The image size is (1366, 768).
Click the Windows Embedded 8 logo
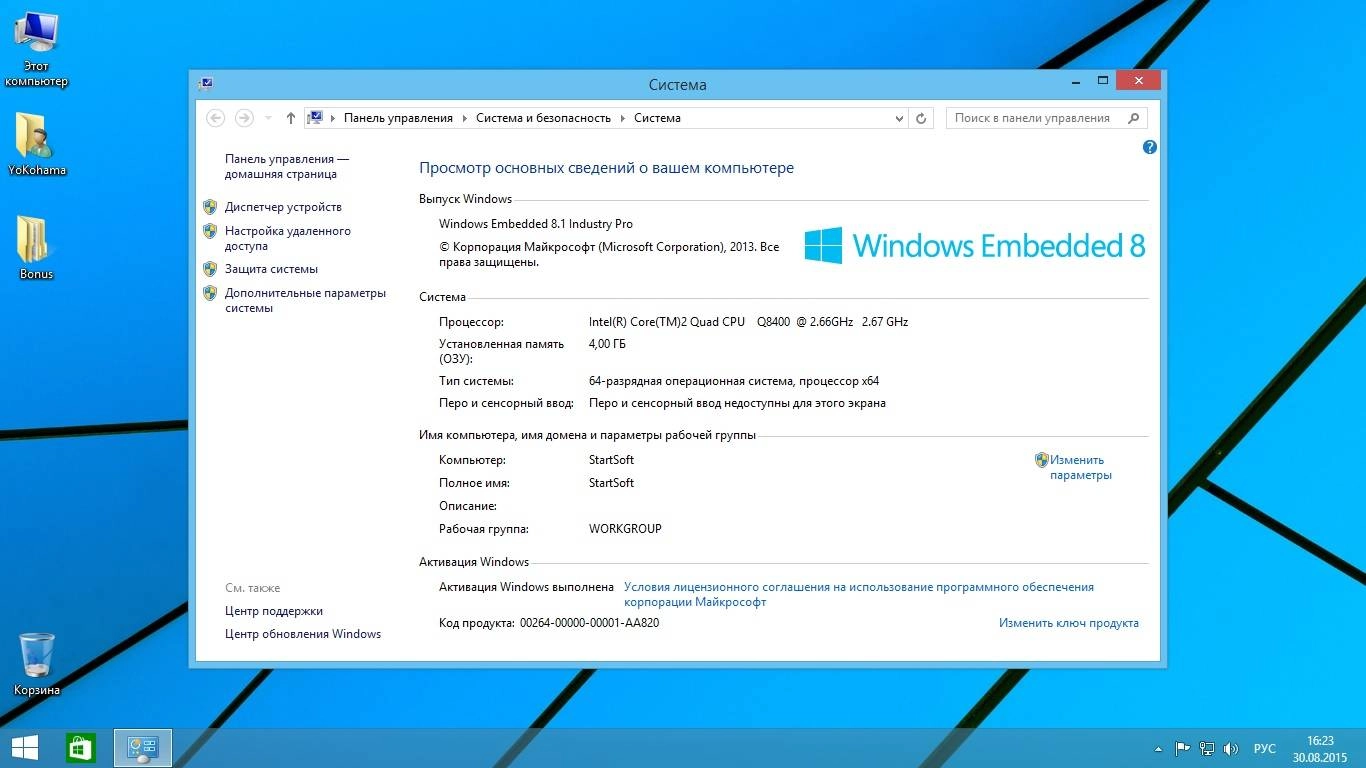point(975,245)
